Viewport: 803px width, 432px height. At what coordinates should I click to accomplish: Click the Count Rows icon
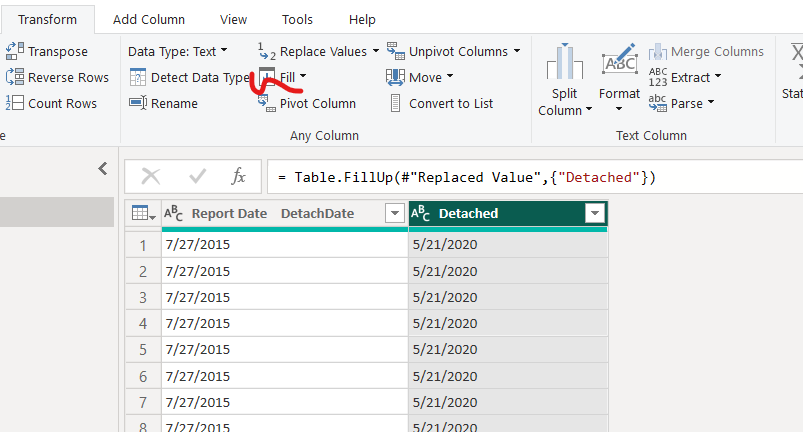coord(15,103)
